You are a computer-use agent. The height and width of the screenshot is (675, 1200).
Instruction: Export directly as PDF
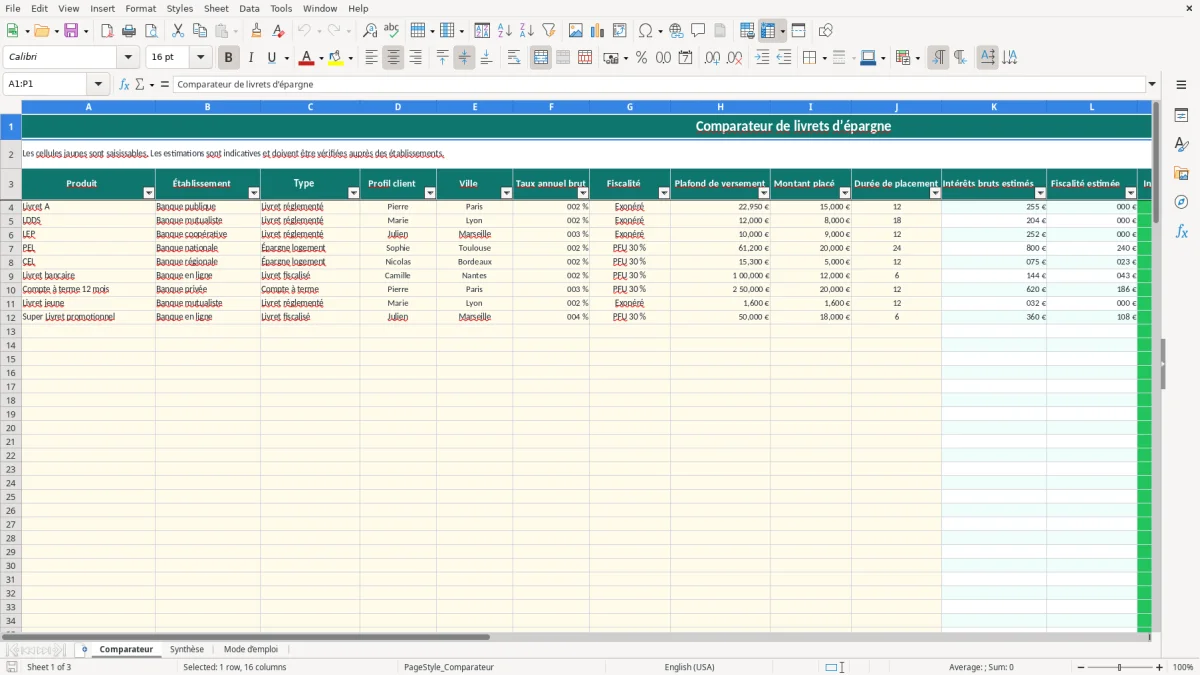pyautogui.click(x=107, y=31)
